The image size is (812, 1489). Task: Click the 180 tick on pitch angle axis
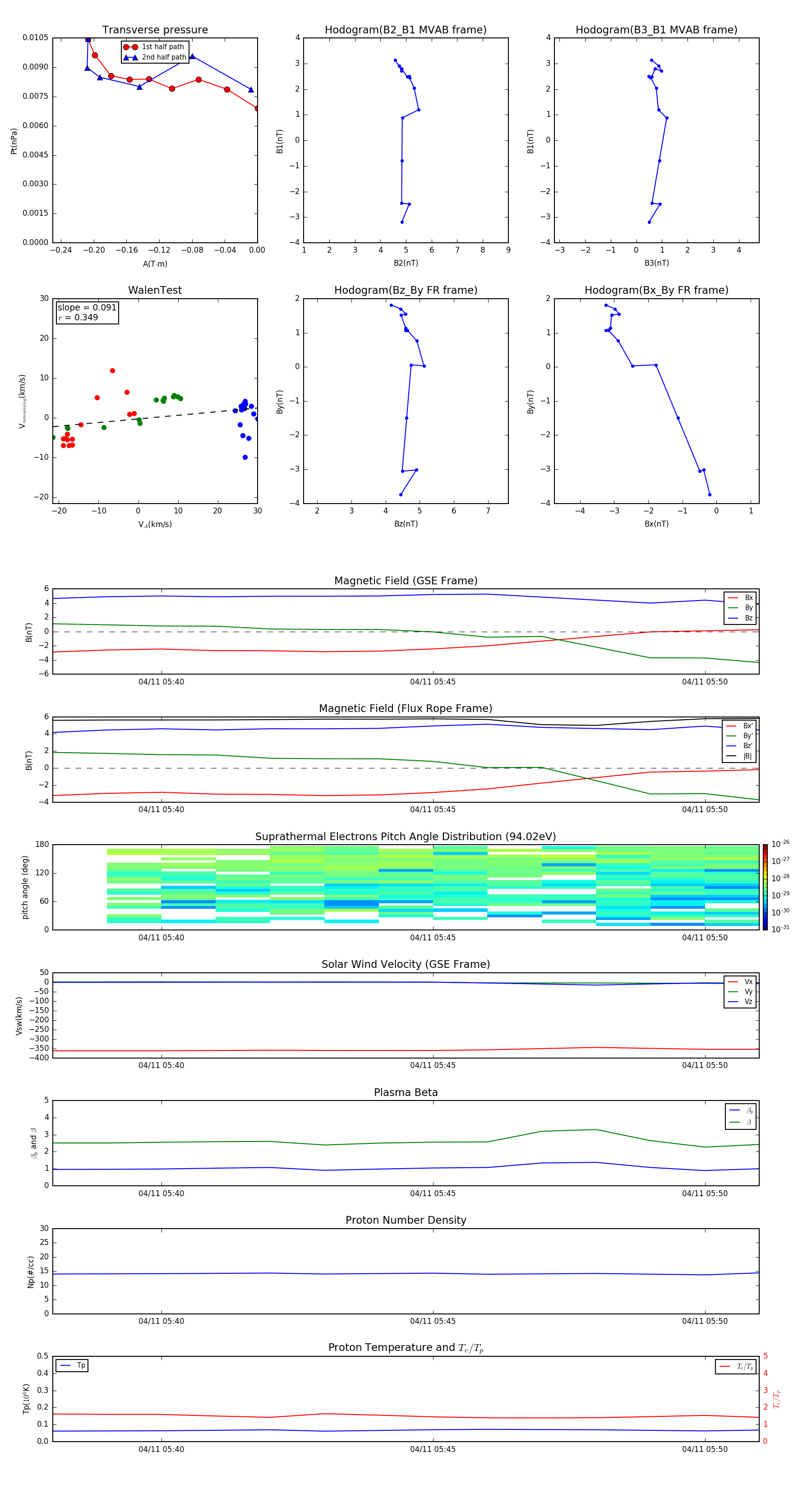[x=42, y=845]
